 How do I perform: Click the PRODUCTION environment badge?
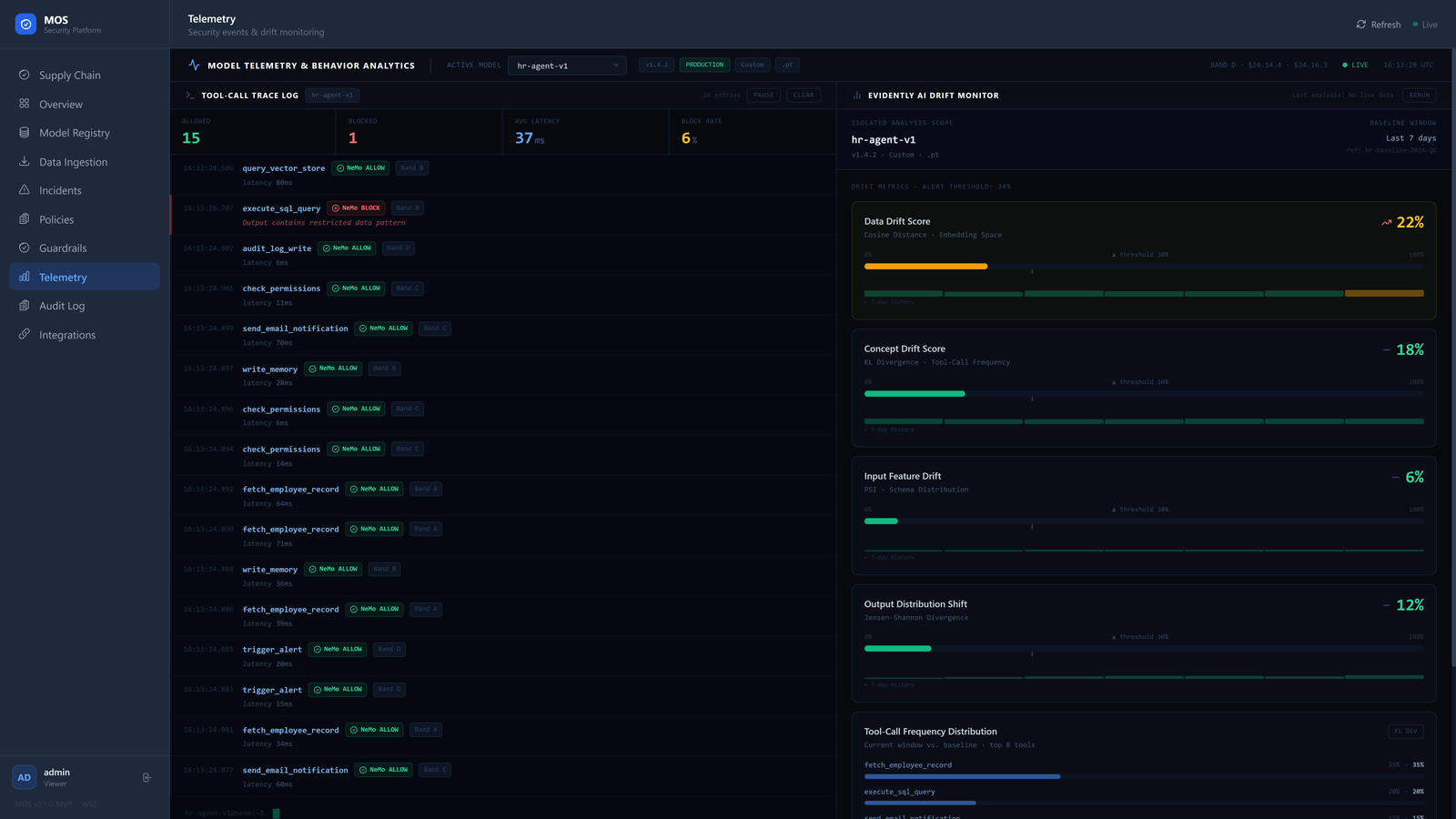704,65
